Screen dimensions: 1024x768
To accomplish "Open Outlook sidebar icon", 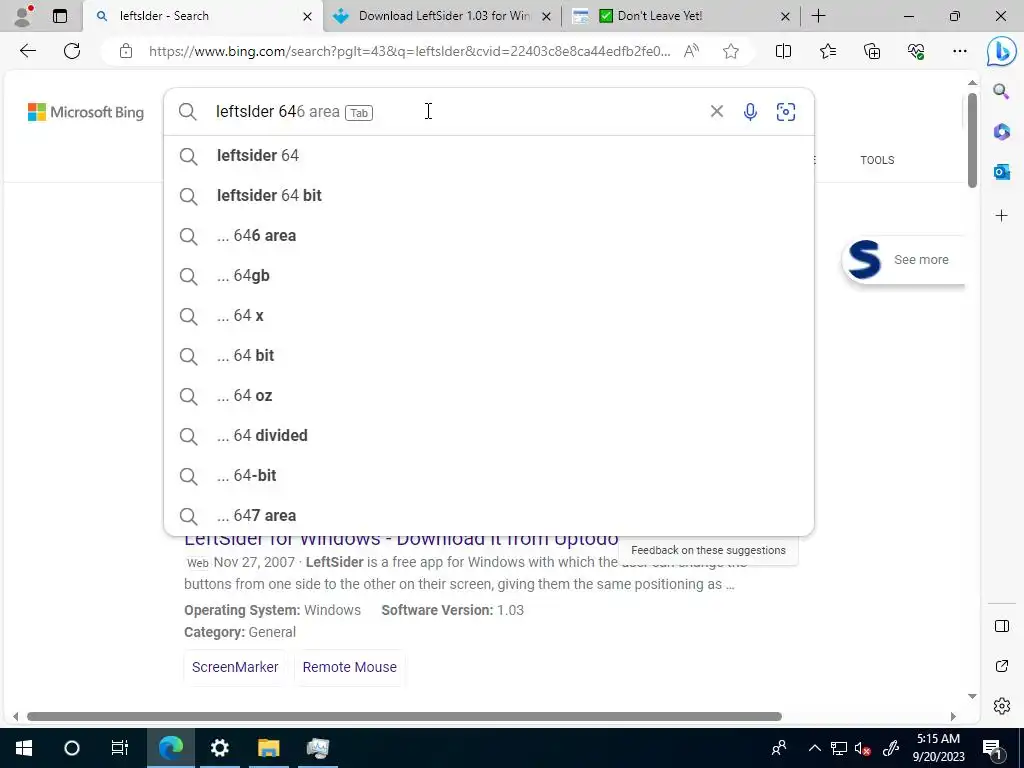I will coord(1001,172).
